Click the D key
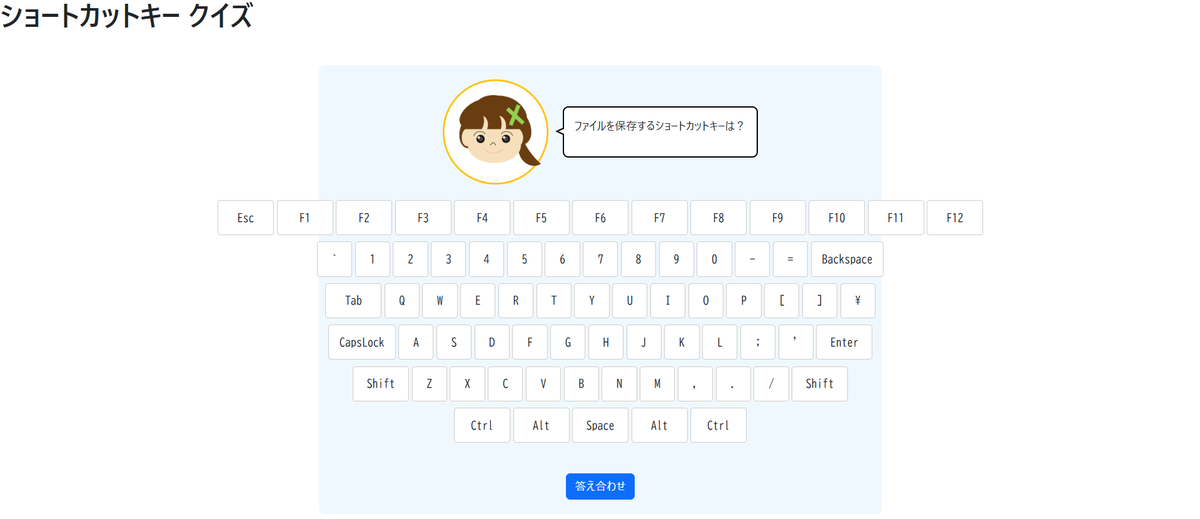This screenshot has height=519, width=1200. pyautogui.click(x=492, y=342)
